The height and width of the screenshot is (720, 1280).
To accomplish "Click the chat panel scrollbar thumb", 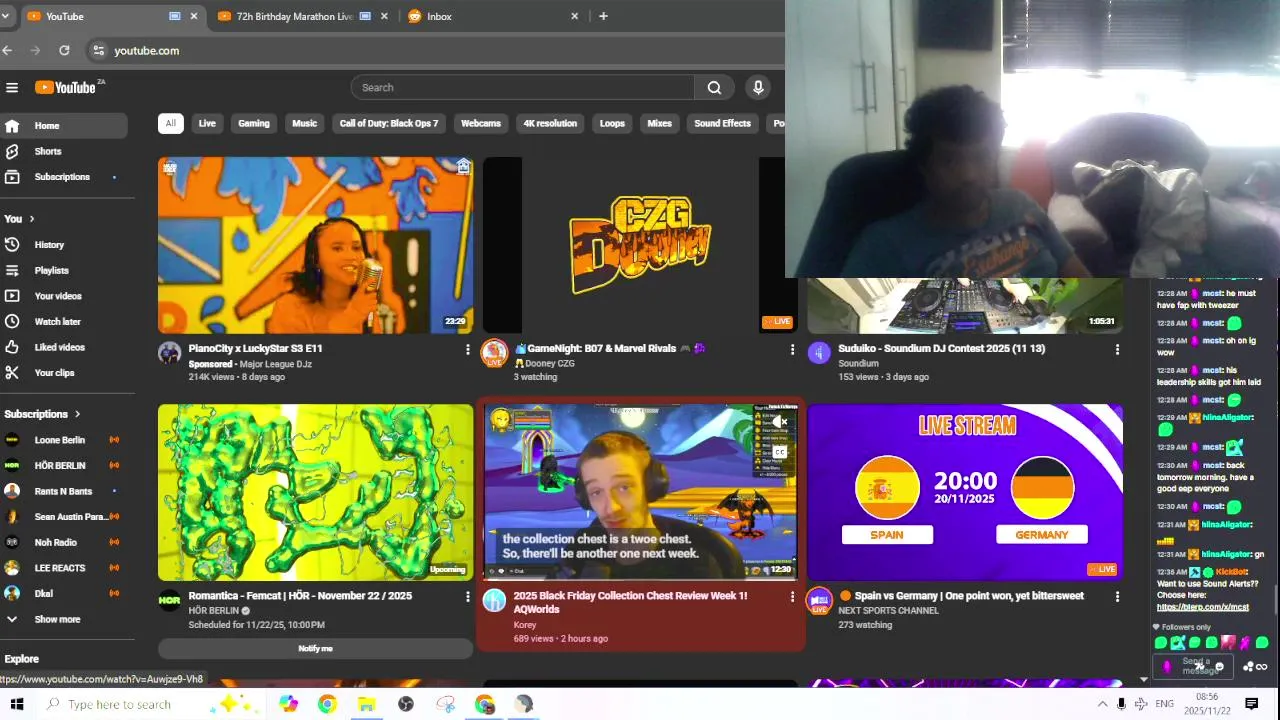I will (1274, 598).
